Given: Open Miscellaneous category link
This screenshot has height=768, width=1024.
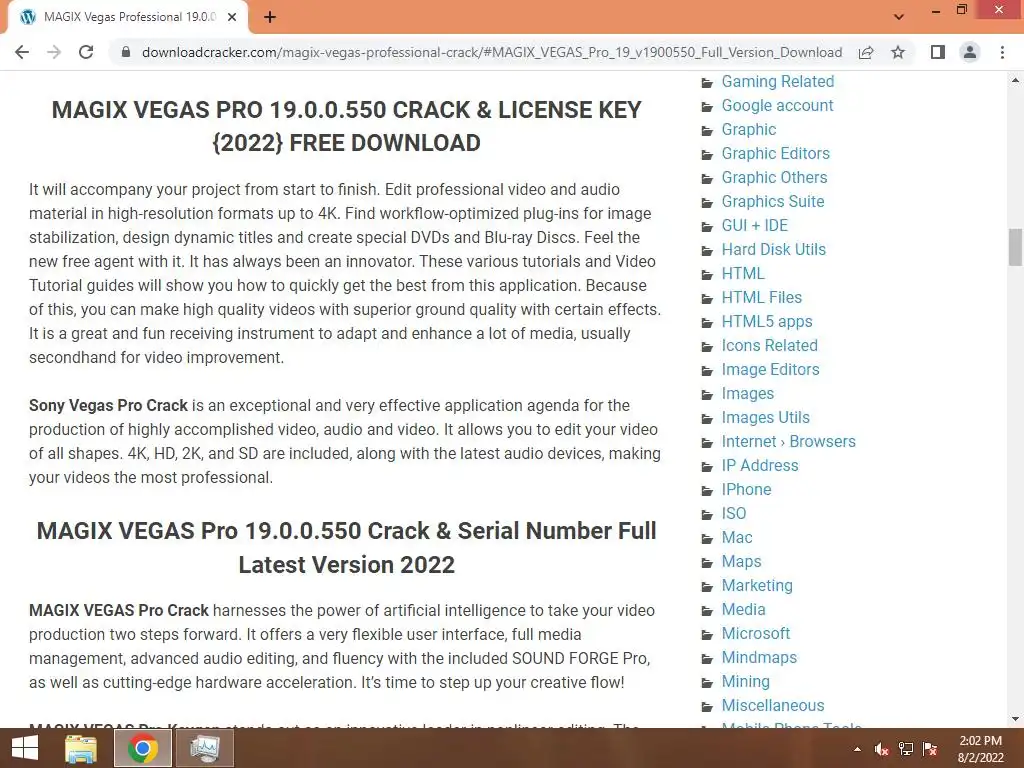Looking at the screenshot, I should (x=773, y=705).
